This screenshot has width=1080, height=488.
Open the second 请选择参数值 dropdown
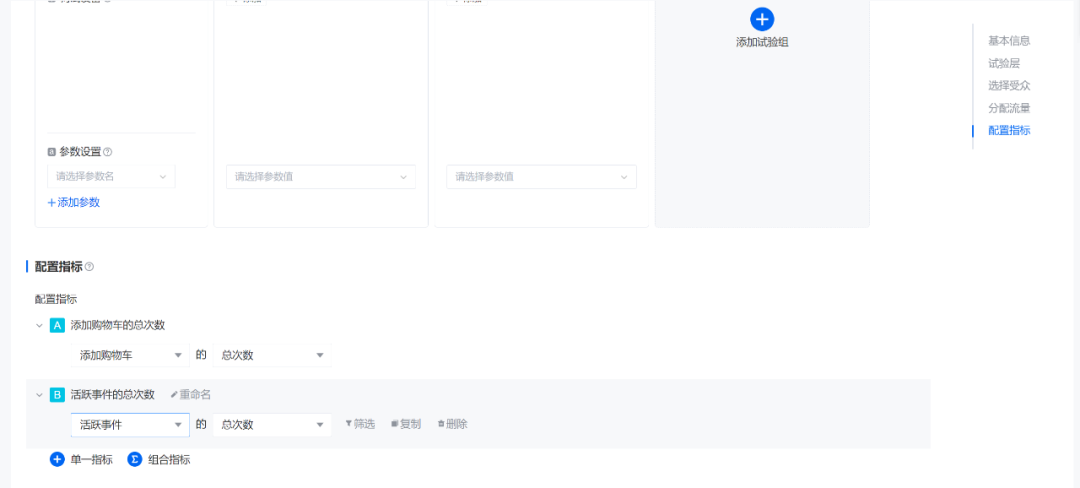pos(541,177)
